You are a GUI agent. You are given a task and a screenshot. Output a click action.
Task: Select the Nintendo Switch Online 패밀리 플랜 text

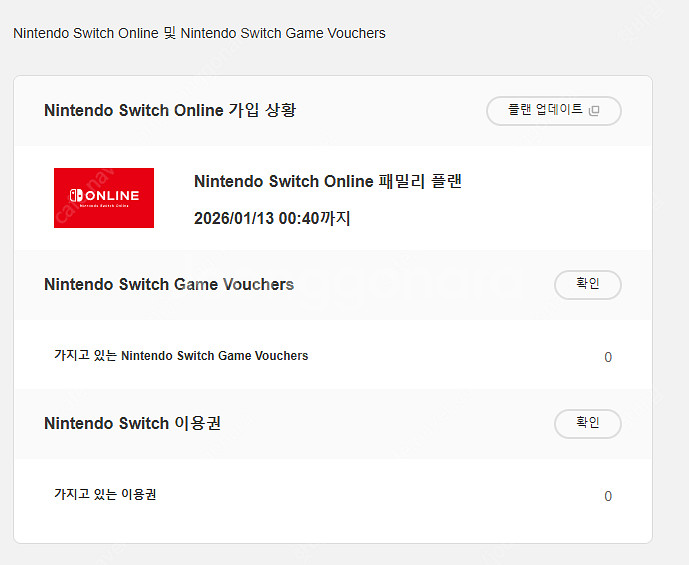tap(328, 181)
